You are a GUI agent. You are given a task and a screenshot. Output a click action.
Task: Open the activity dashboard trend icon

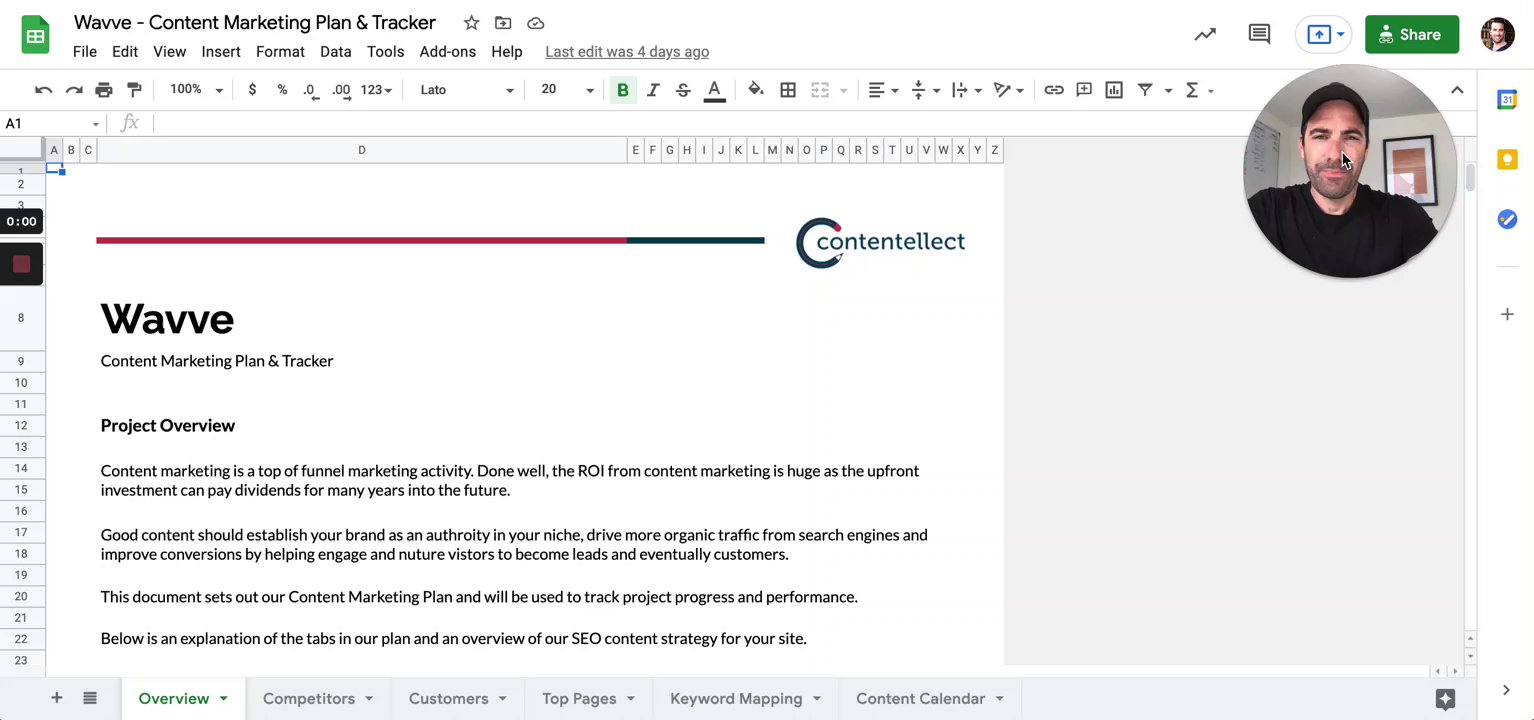[1205, 35]
